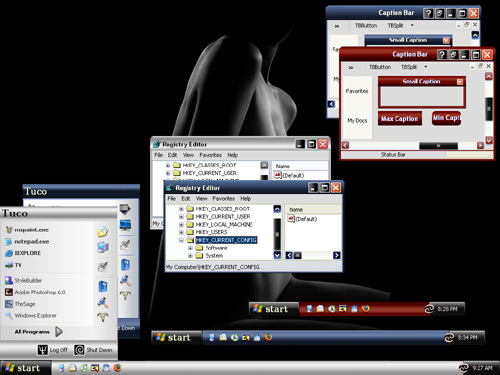
Task: Click the tray symbol beside 8:34 PM clock
Action: 449,338
